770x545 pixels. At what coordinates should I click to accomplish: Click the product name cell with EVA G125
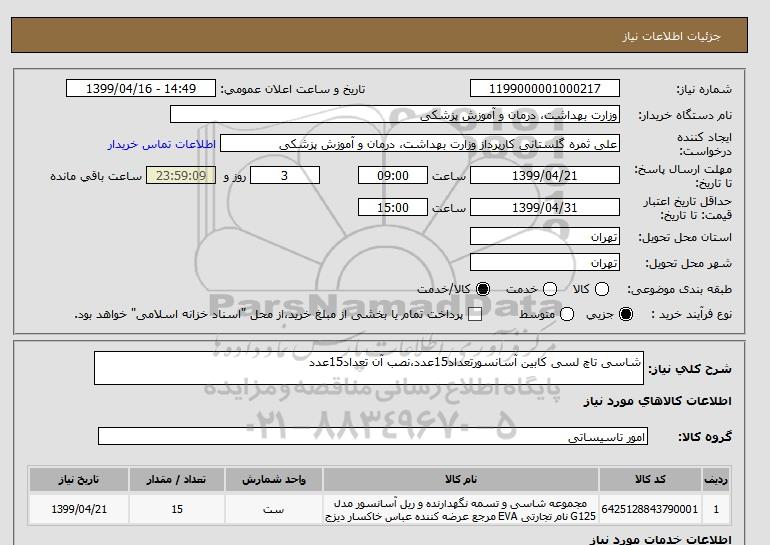[x=461, y=510]
